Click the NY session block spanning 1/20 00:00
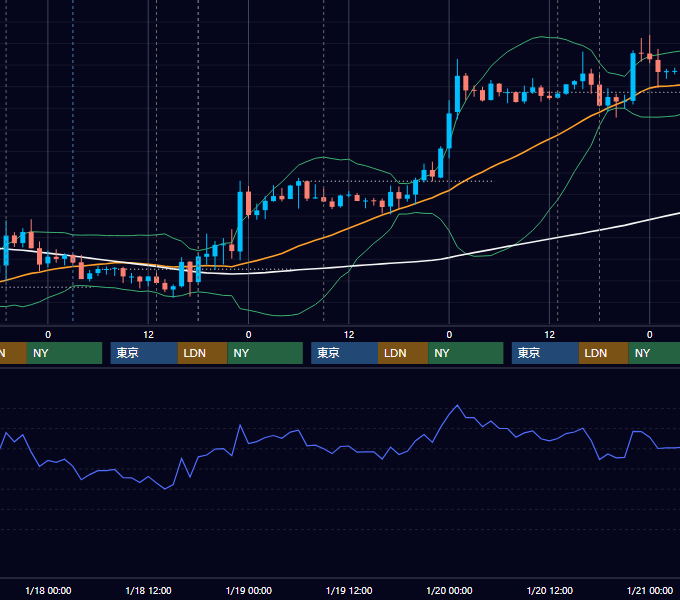This screenshot has height=600, width=680. 466,353
